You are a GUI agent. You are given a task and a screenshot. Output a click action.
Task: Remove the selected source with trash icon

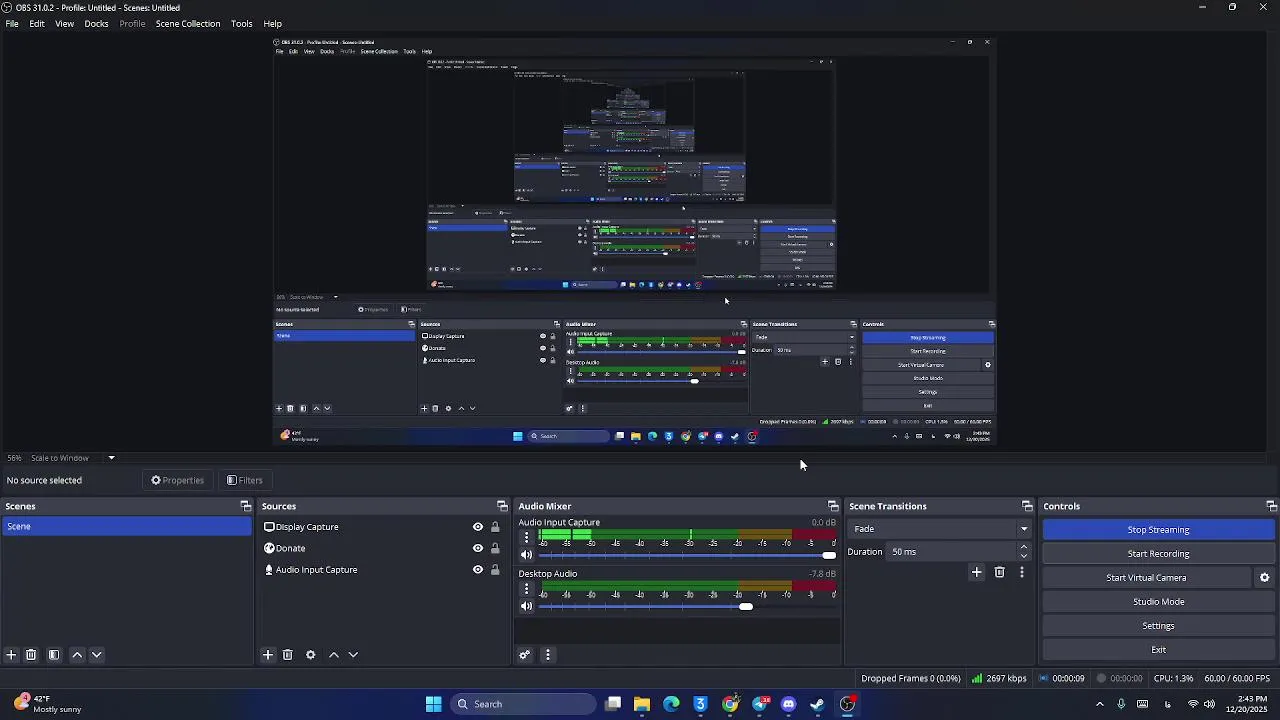click(x=288, y=655)
